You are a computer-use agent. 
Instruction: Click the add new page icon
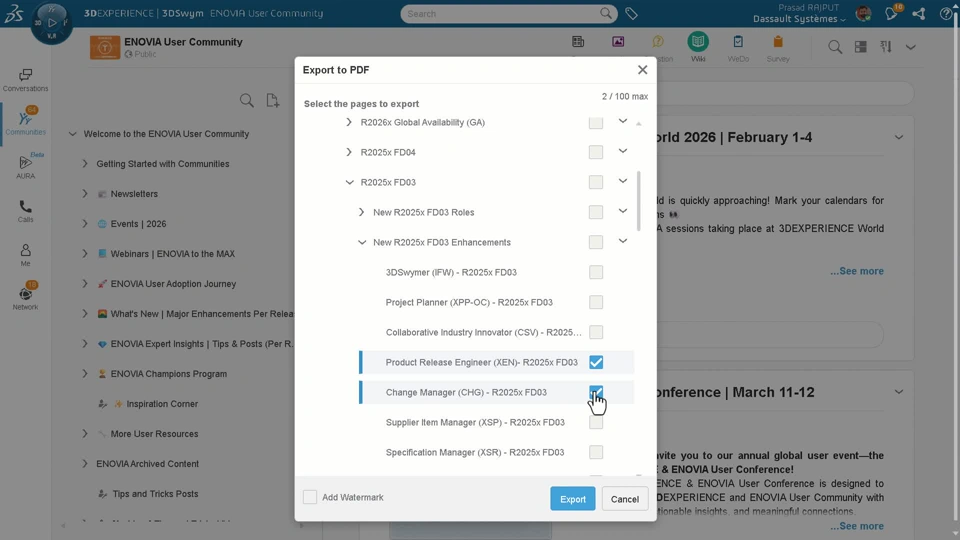pyautogui.click(x=273, y=100)
